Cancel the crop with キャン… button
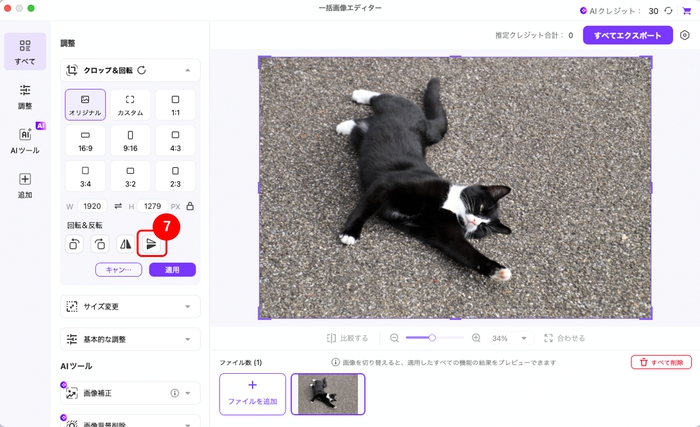The height and width of the screenshot is (427, 700). coord(119,270)
